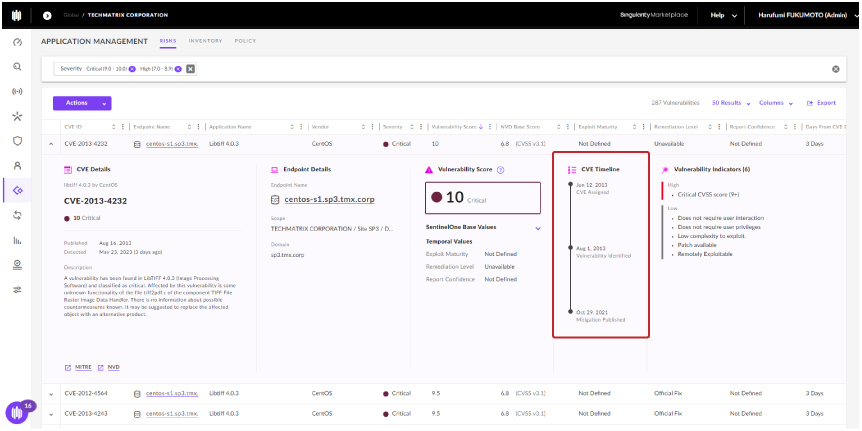
Task: Remove the High (7.0 - 8.9) filter chip
Action: click(x=178, y=69)
